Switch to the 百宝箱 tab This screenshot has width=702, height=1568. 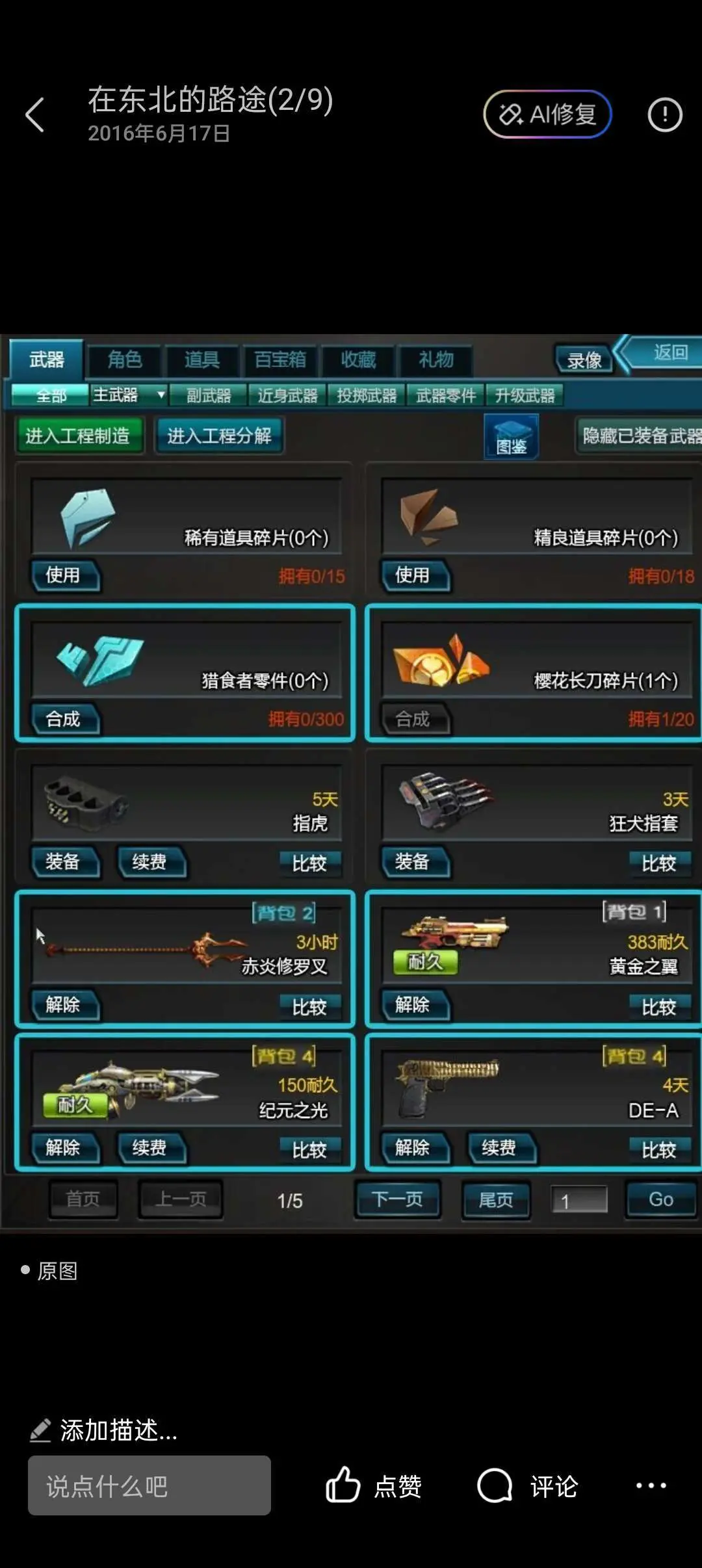(279, 359)
